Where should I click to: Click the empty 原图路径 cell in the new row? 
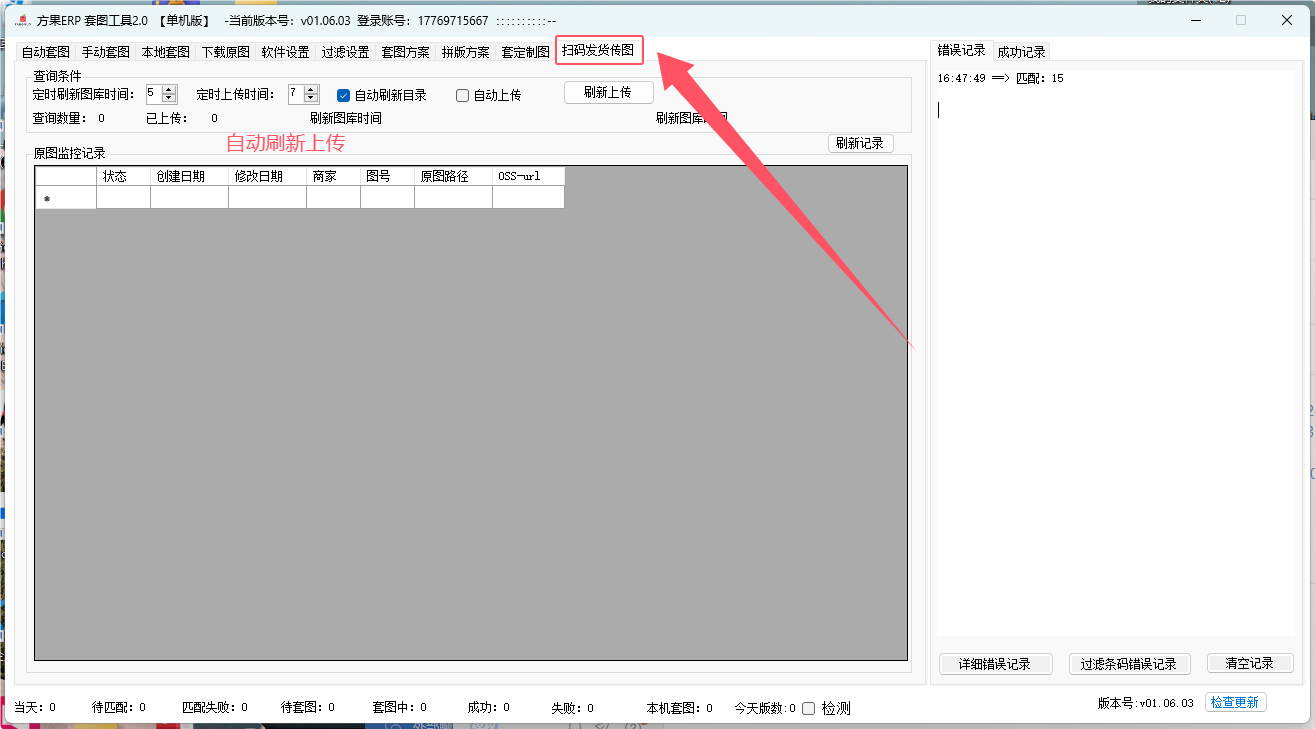453,198
